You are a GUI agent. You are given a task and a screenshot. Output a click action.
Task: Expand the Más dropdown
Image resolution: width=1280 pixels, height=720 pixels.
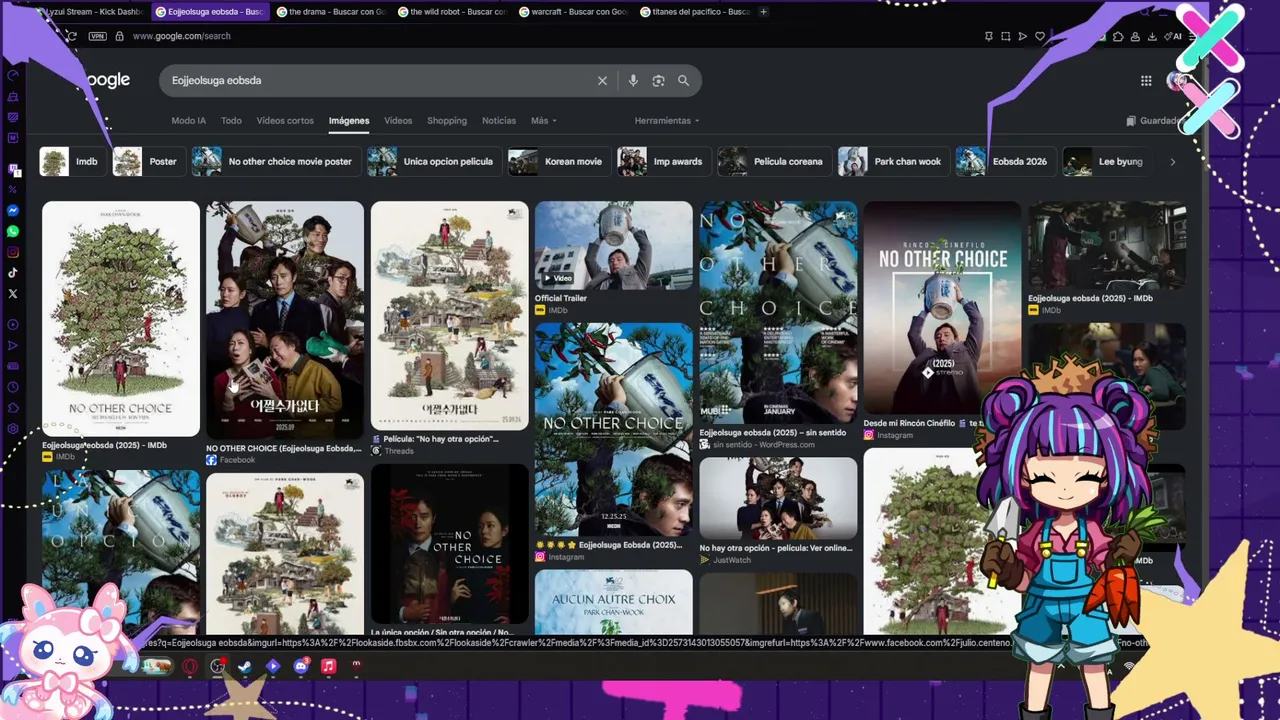point(544,121)
